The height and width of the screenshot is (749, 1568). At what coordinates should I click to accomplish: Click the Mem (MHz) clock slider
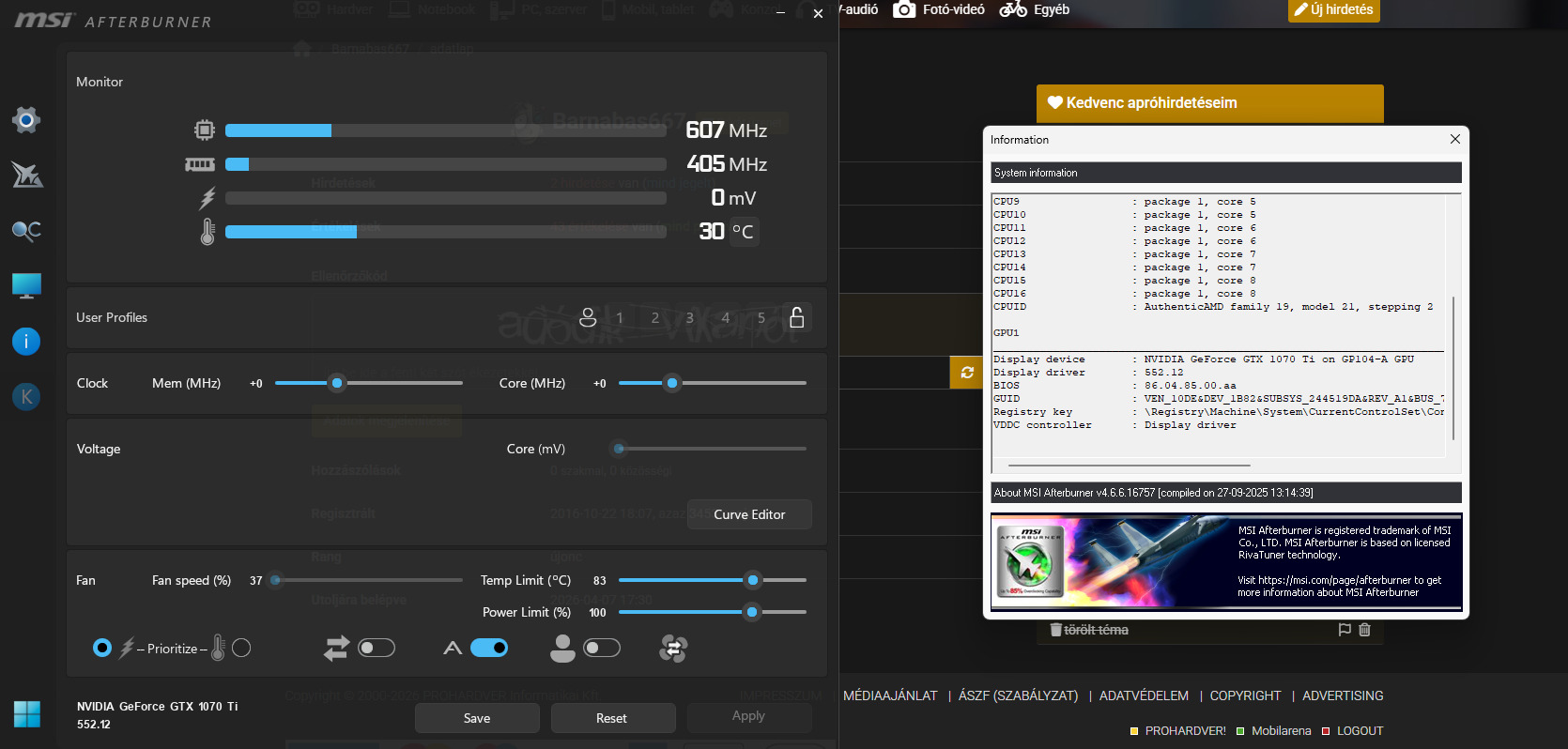tap(369, 383)
